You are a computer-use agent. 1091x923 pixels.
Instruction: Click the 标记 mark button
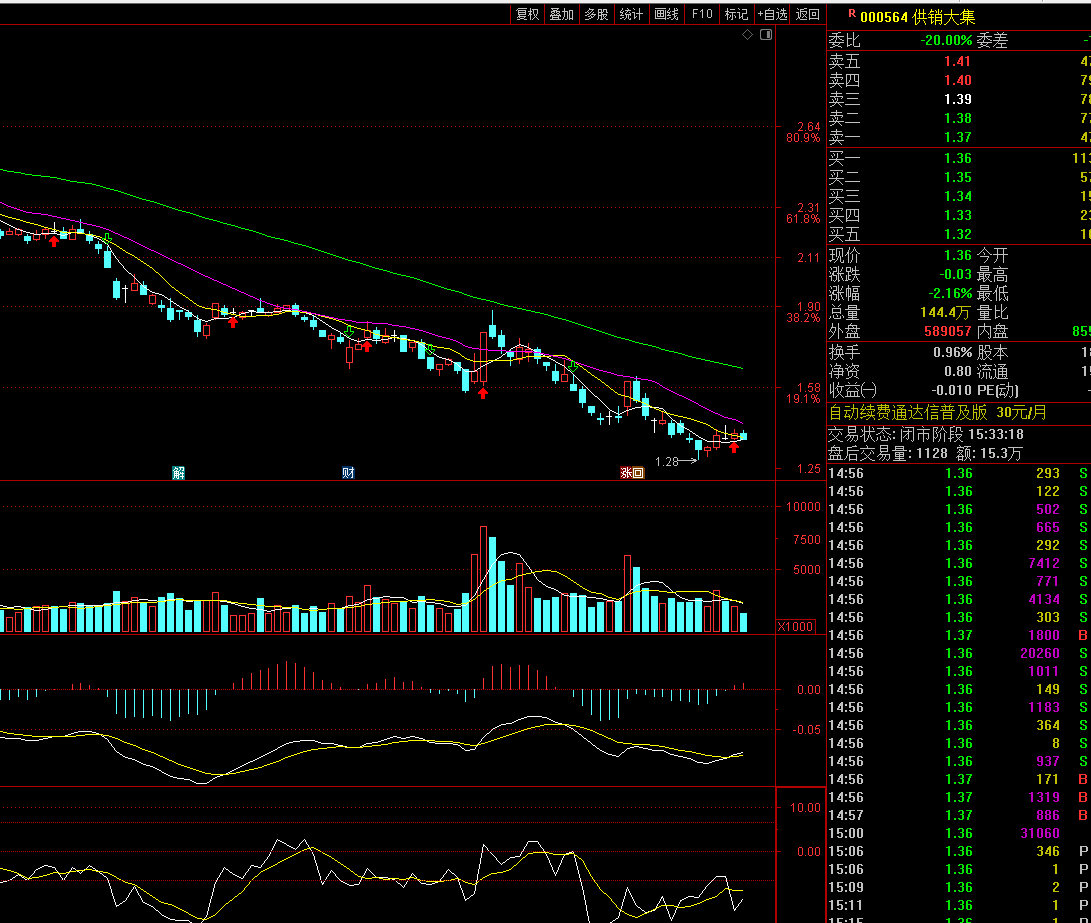736,14
